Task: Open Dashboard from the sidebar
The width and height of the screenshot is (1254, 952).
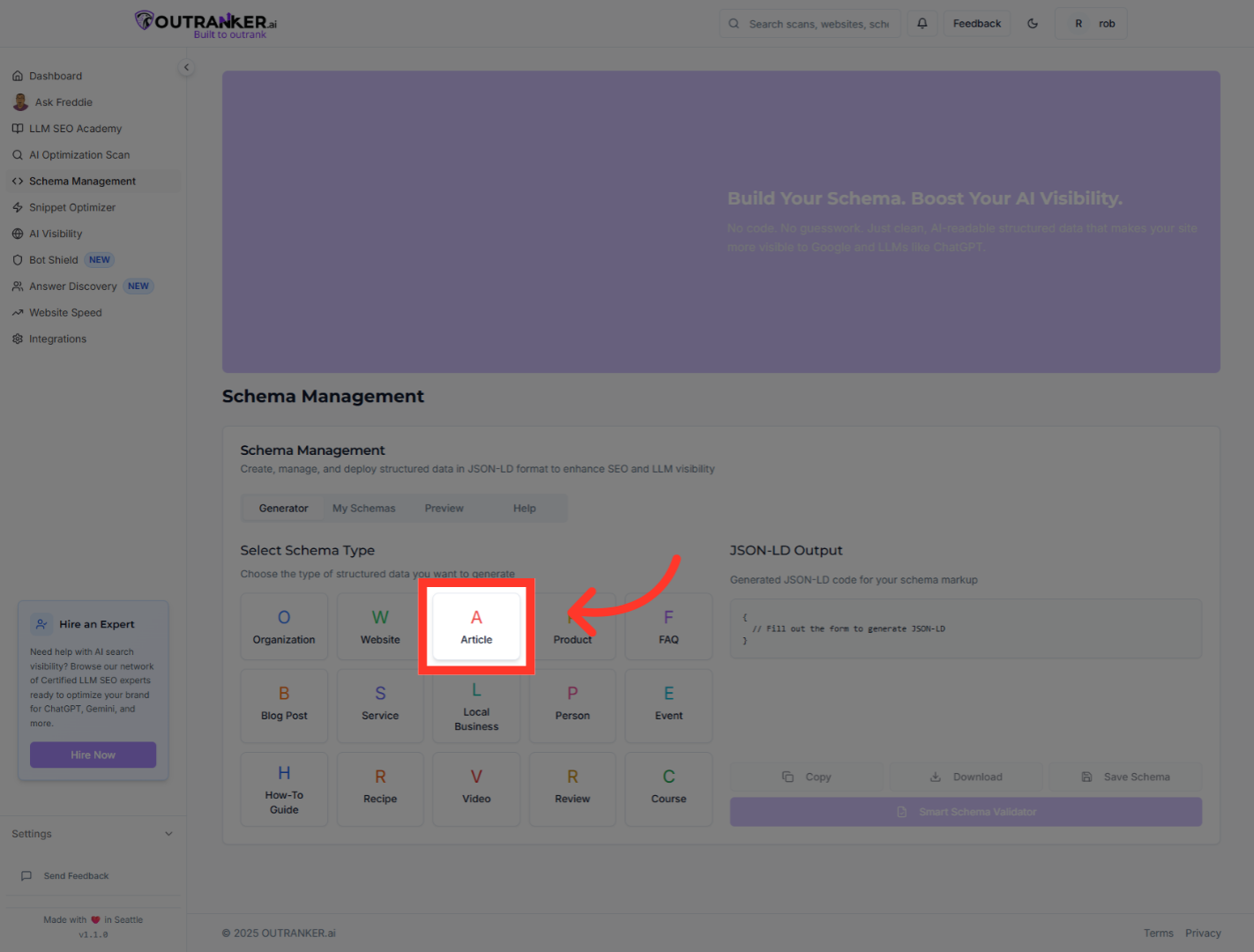Action: [56, 76]
